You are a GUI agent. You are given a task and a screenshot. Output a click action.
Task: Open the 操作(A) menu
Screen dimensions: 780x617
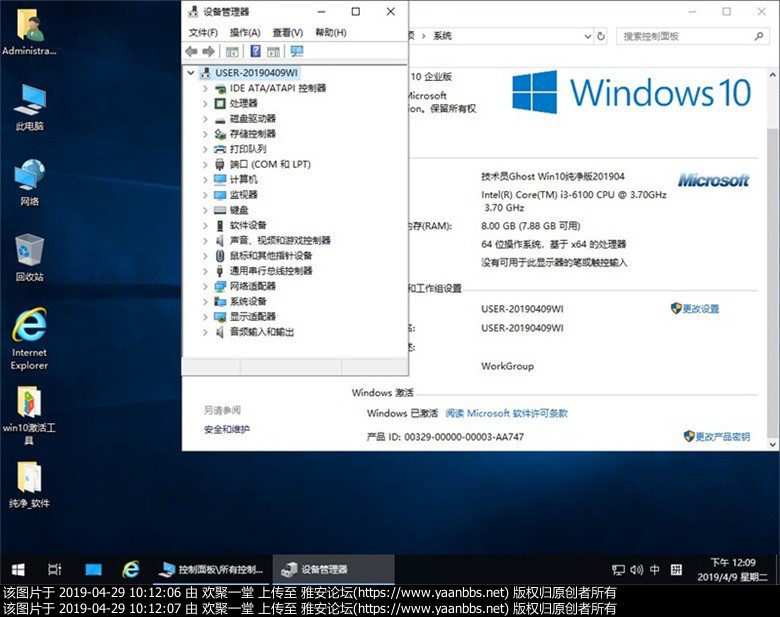pyautogui.click(x=245, y=32)
